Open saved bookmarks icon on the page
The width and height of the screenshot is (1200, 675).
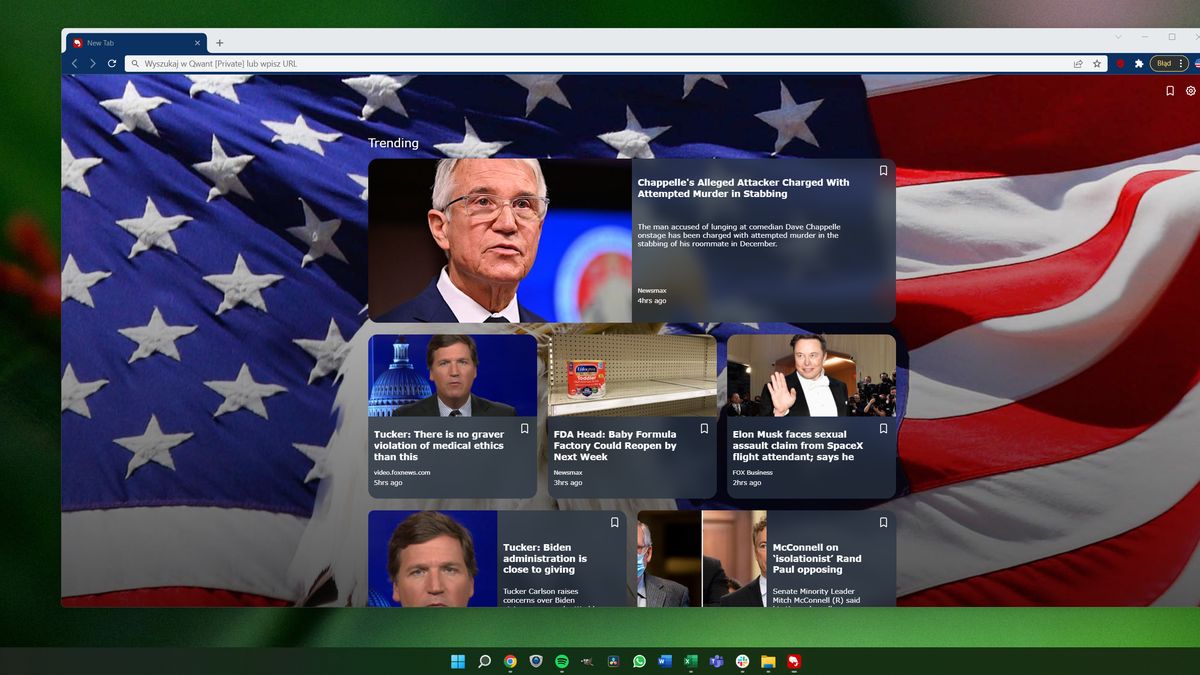point(1170,91)
